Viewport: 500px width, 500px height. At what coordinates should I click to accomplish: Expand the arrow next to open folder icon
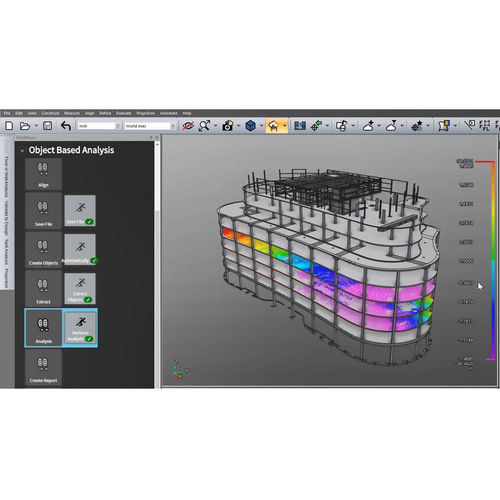(36, 126)
